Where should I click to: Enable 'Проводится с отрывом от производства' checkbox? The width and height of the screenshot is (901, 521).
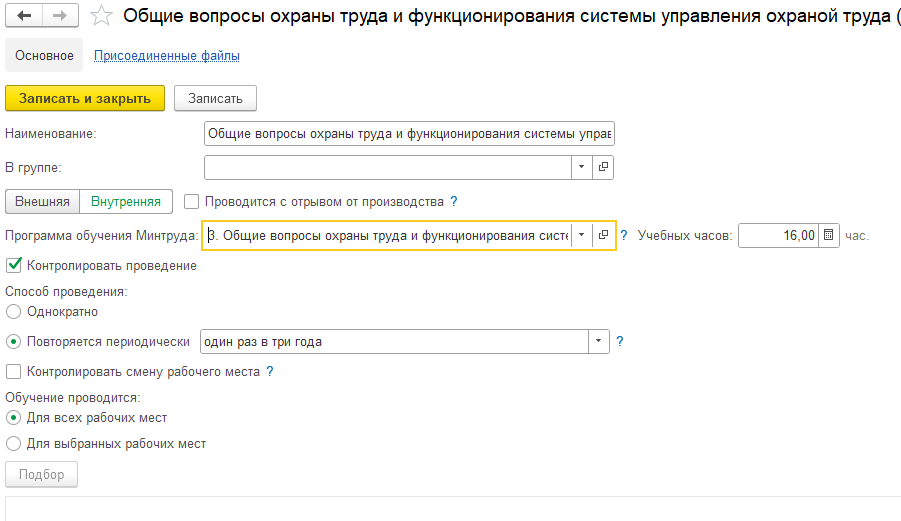191,202
